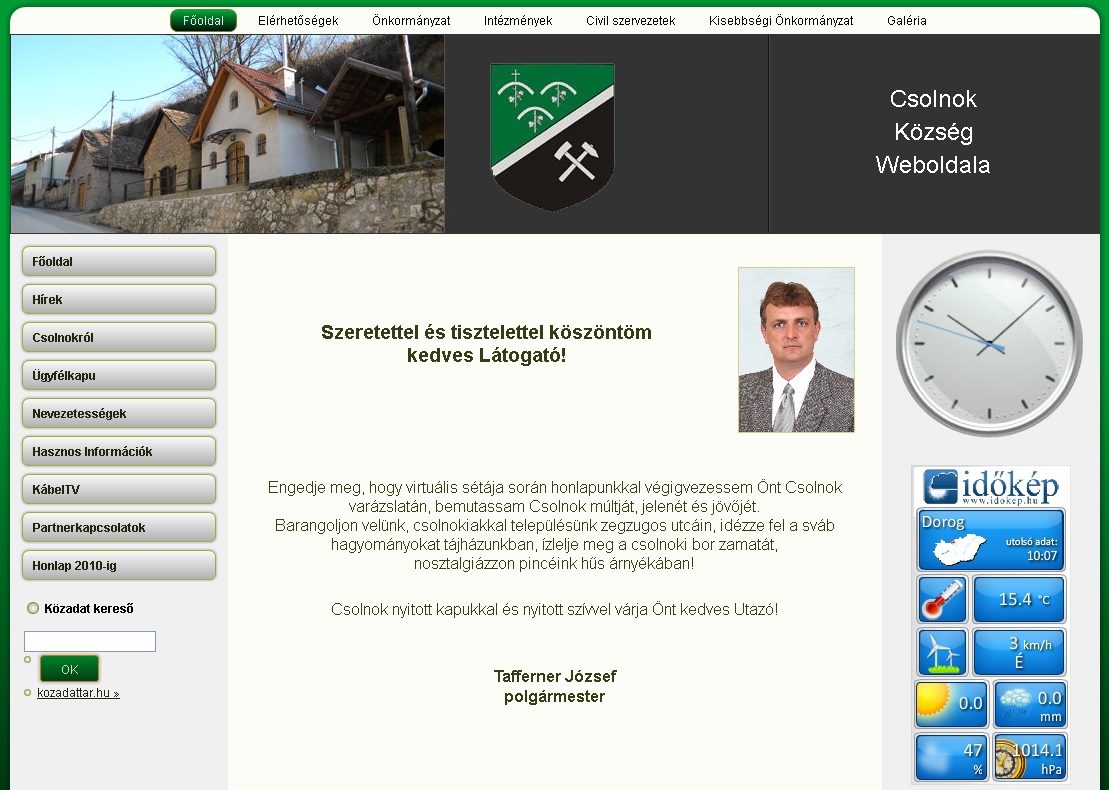Open the Önkormányzat menu item
Image resolution: width=1109 pixels, height=790 pixels.
411,21
